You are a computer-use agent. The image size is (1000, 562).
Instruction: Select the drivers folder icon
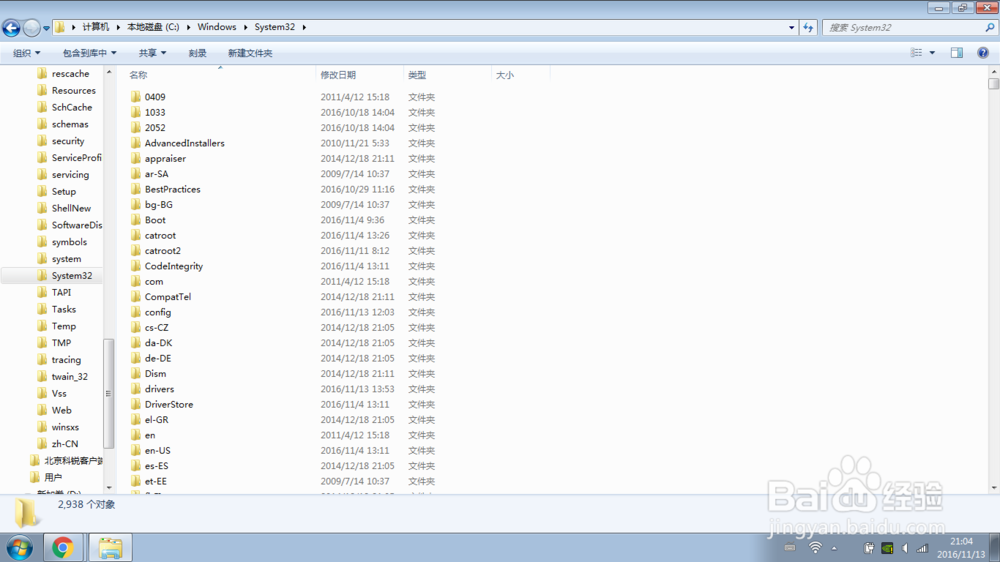click(x=136, y=389)
